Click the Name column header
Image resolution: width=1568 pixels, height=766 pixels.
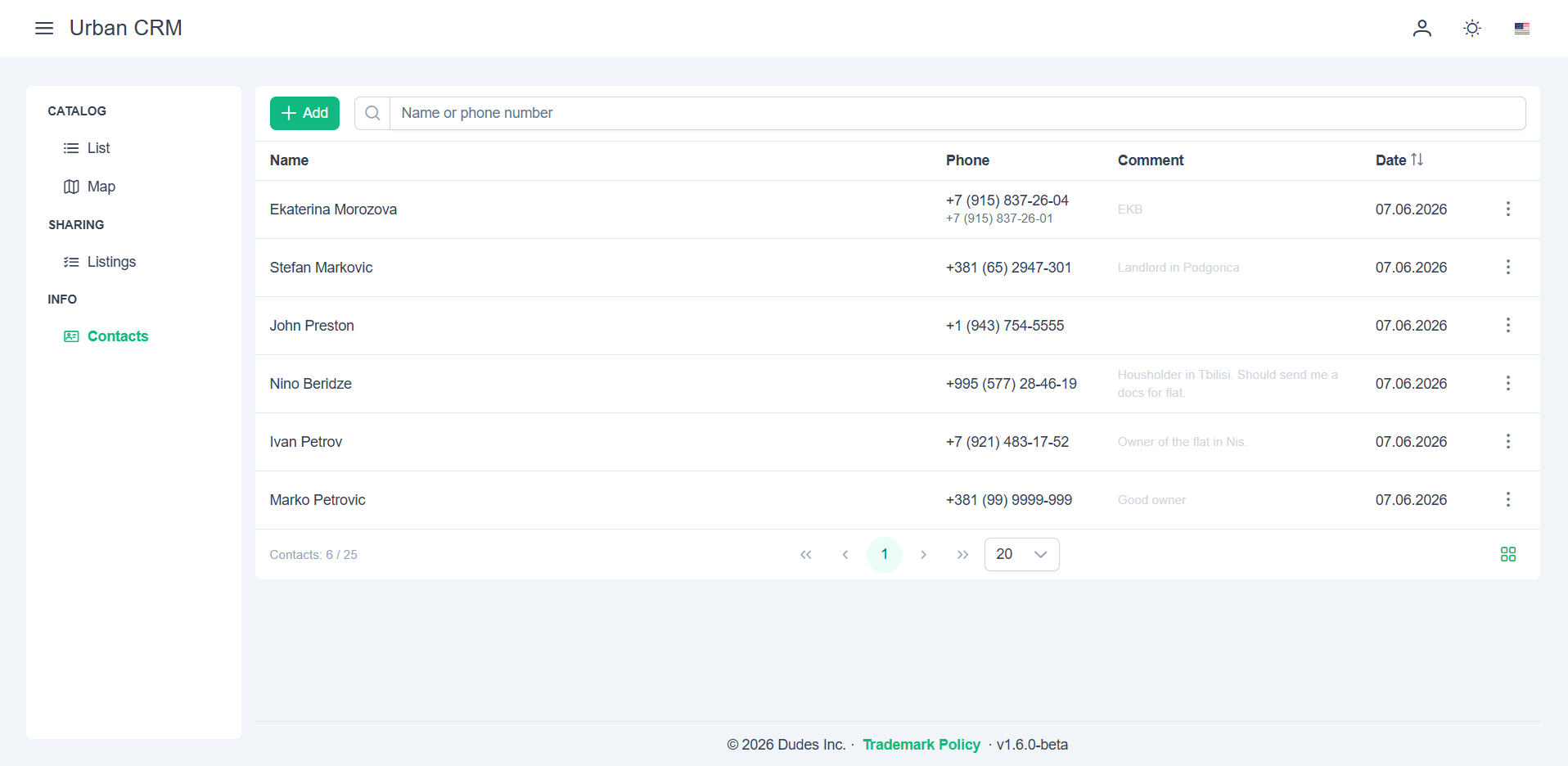tap(289, 160)
